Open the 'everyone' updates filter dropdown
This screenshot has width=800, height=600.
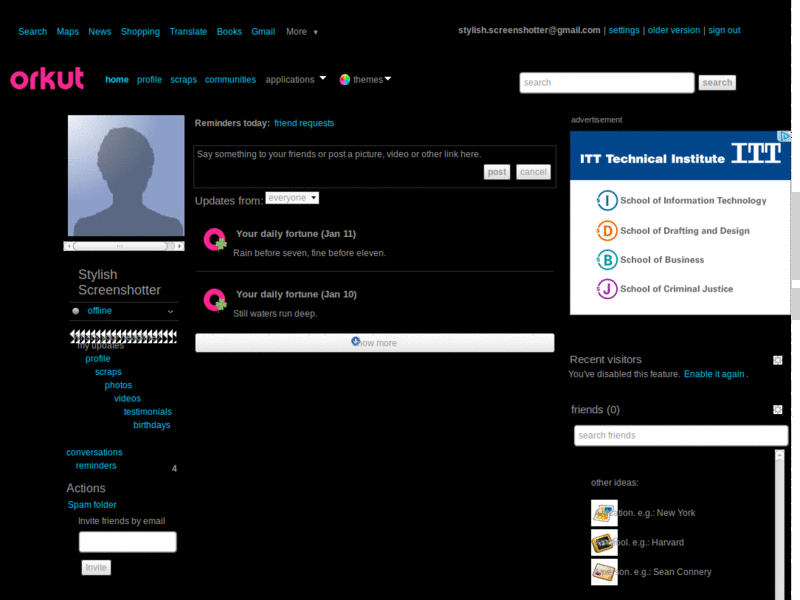click(292, 198)
